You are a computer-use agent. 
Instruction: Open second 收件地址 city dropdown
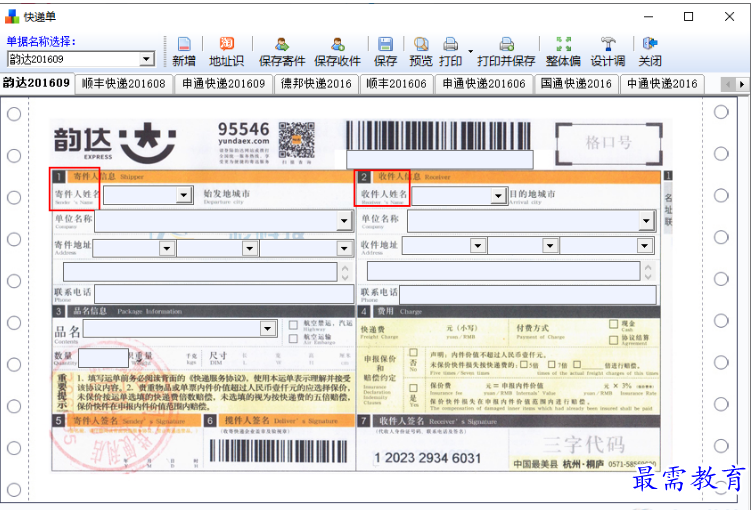[x=550, y=246]
